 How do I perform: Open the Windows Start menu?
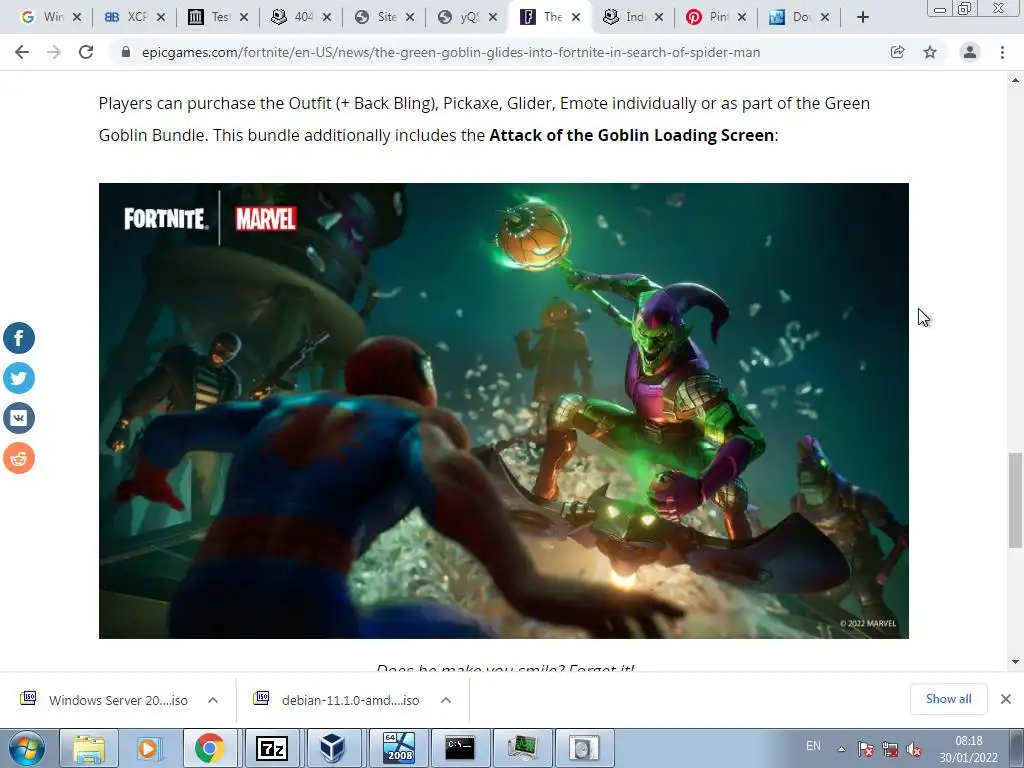[27, 748]
